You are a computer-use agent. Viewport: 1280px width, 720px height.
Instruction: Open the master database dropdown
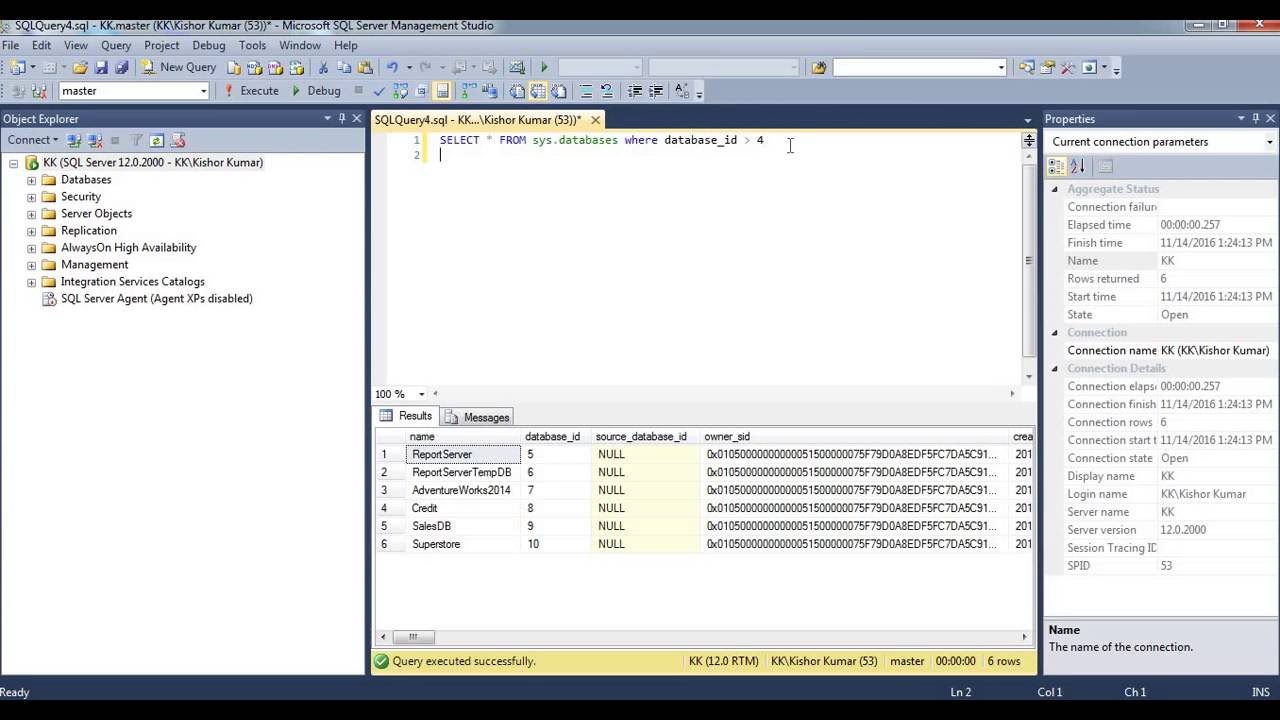point(203,91)
